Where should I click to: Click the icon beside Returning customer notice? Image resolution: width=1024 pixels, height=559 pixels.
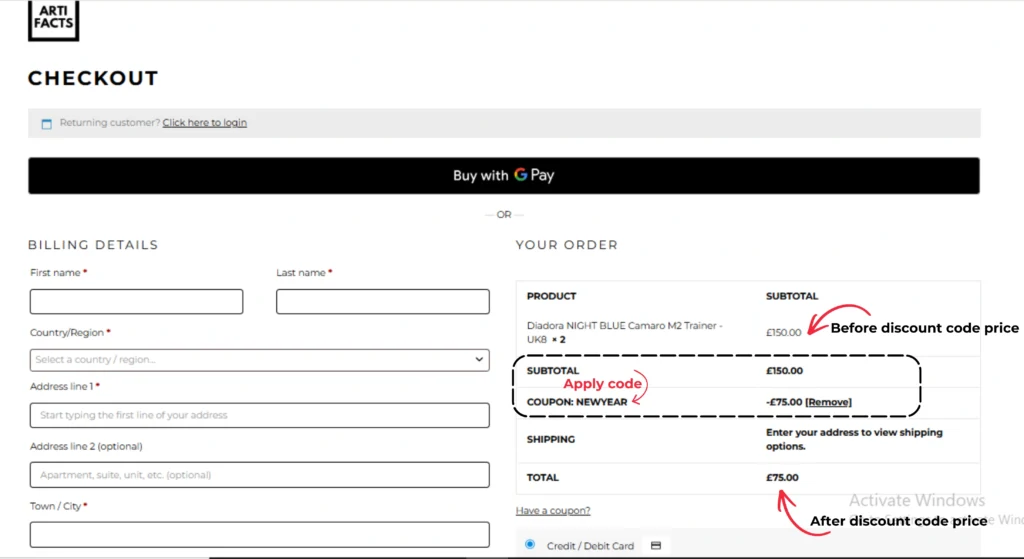(x=46, y=124)
